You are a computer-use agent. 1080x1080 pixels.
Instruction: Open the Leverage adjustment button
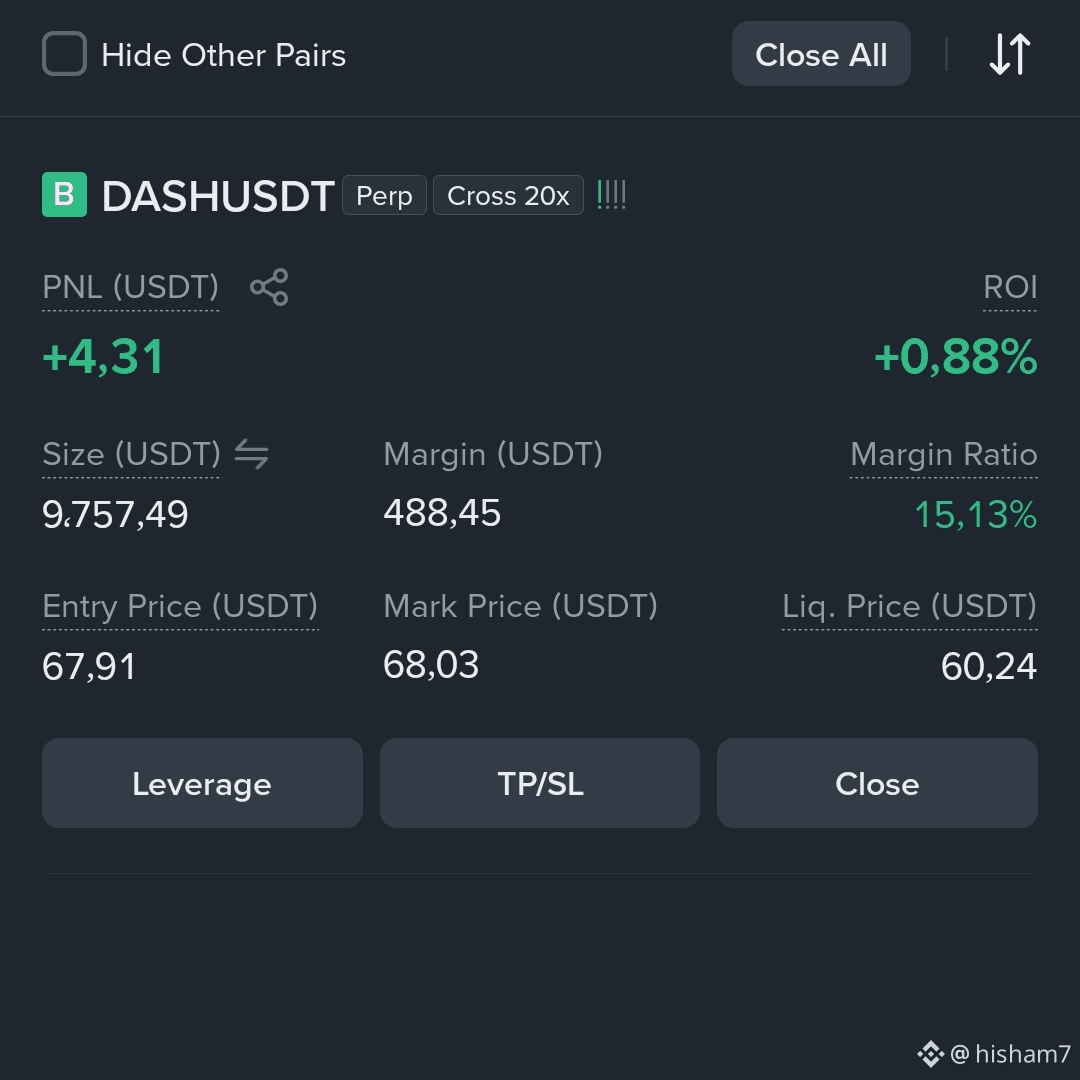(x=202, y=783)
